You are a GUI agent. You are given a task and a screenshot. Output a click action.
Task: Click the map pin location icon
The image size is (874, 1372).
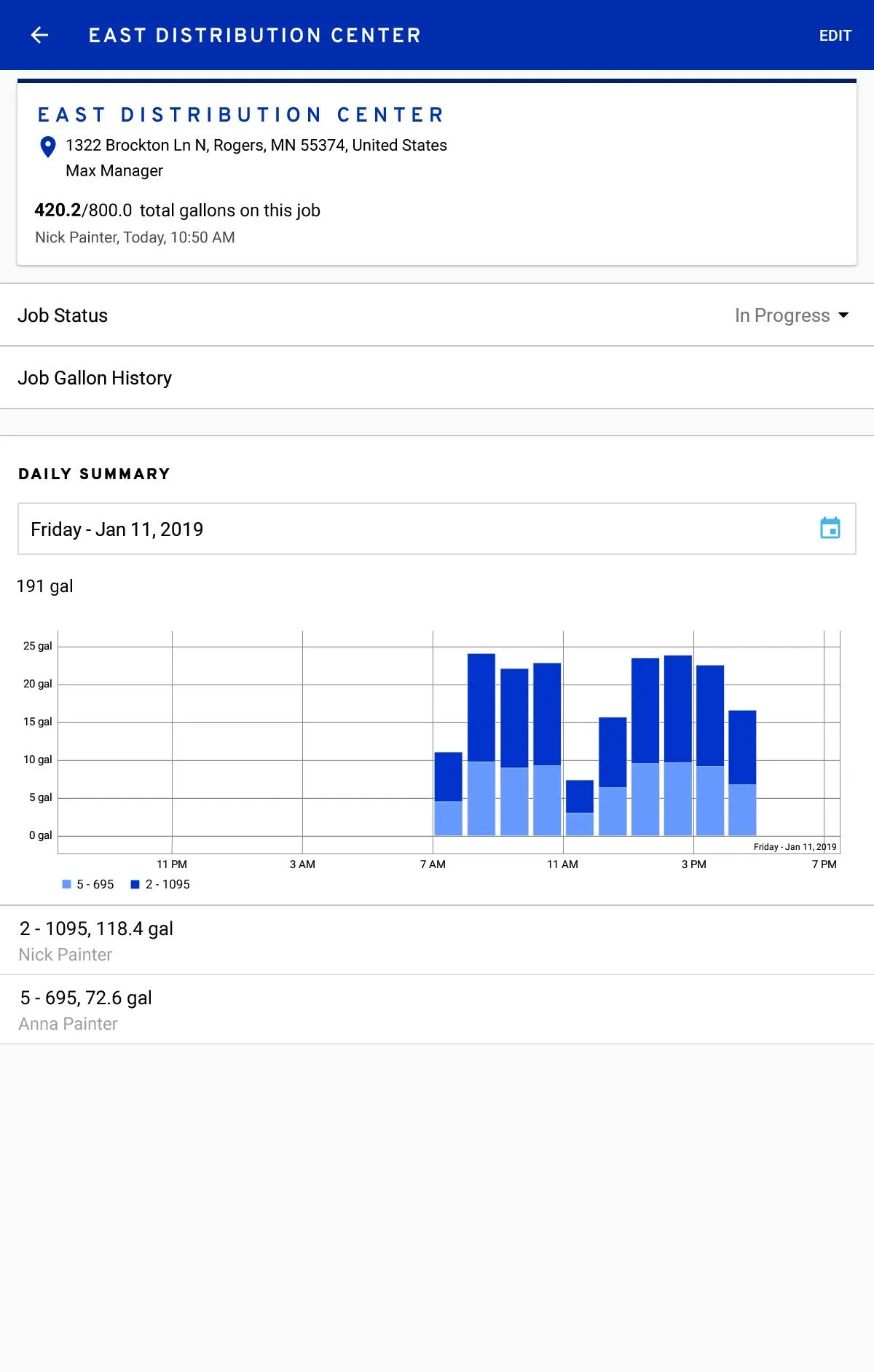pyautogui.click(x=48, y=147)
